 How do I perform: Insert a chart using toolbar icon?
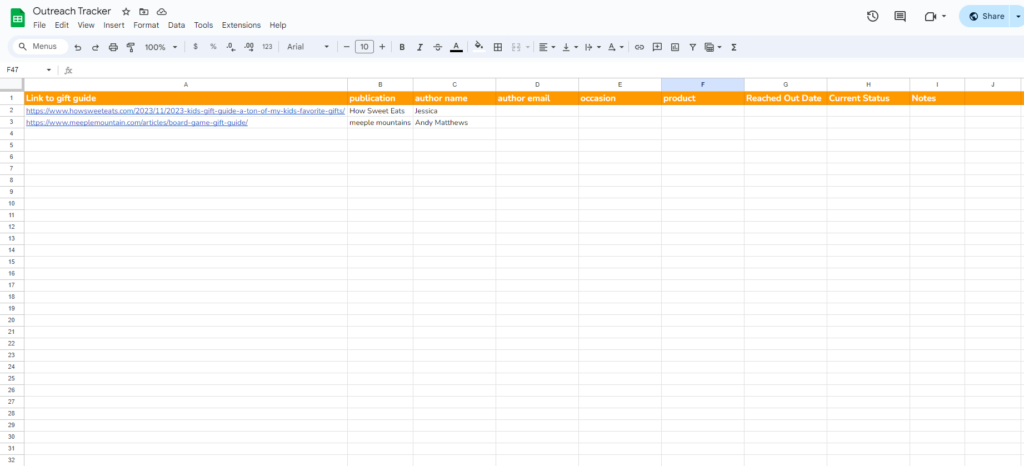[675, 47]
